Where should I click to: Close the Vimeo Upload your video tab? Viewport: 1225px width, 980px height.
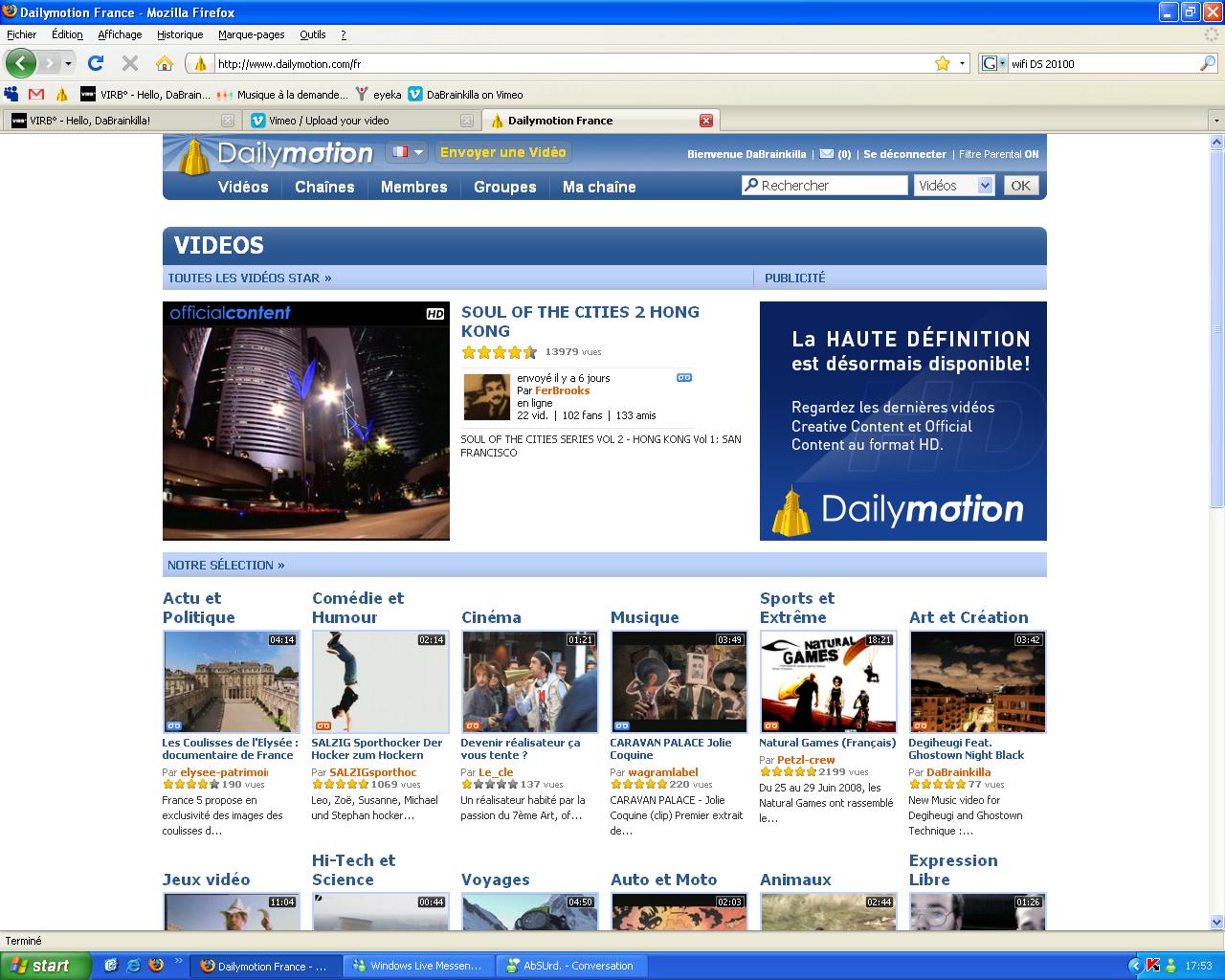pyautogui.click(x=467, y=121)
